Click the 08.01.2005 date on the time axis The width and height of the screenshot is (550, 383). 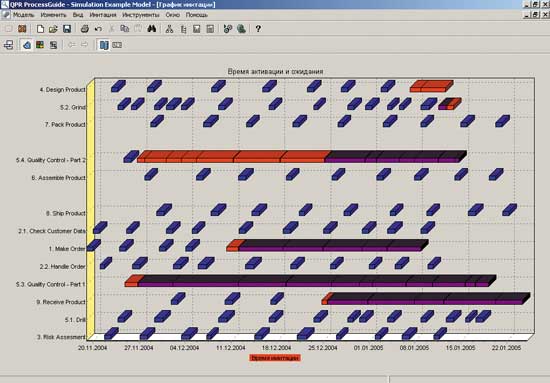tap(414, 348)
